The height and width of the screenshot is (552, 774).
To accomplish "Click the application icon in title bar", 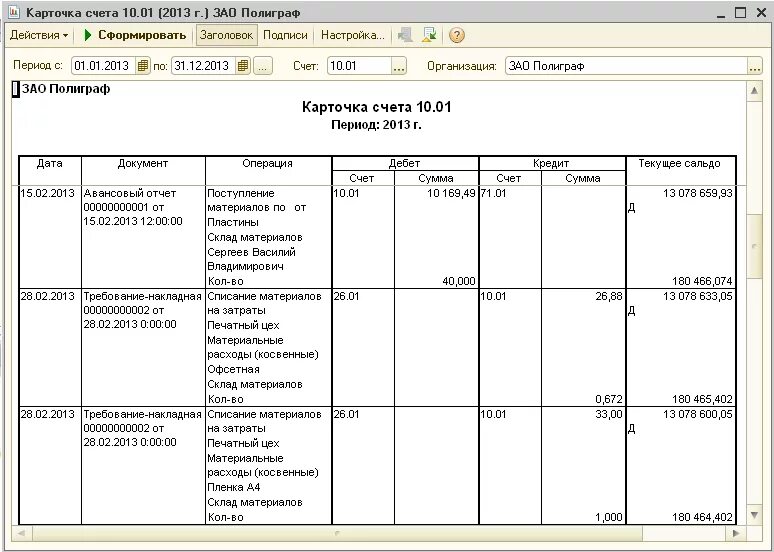I will [x=13, y=12].
